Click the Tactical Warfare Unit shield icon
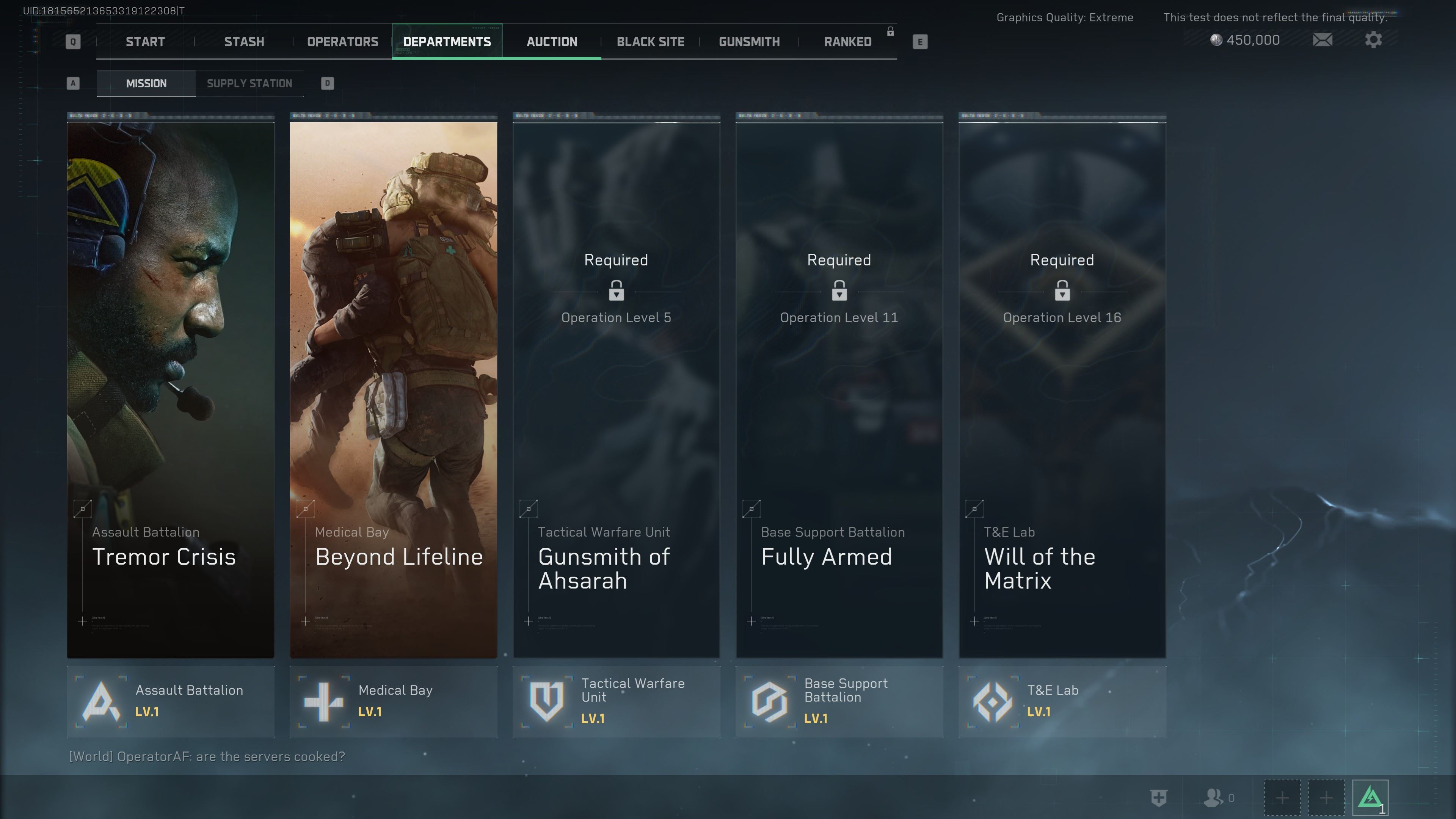Viewport: 1456px width, 819px height. click(546, 701)
